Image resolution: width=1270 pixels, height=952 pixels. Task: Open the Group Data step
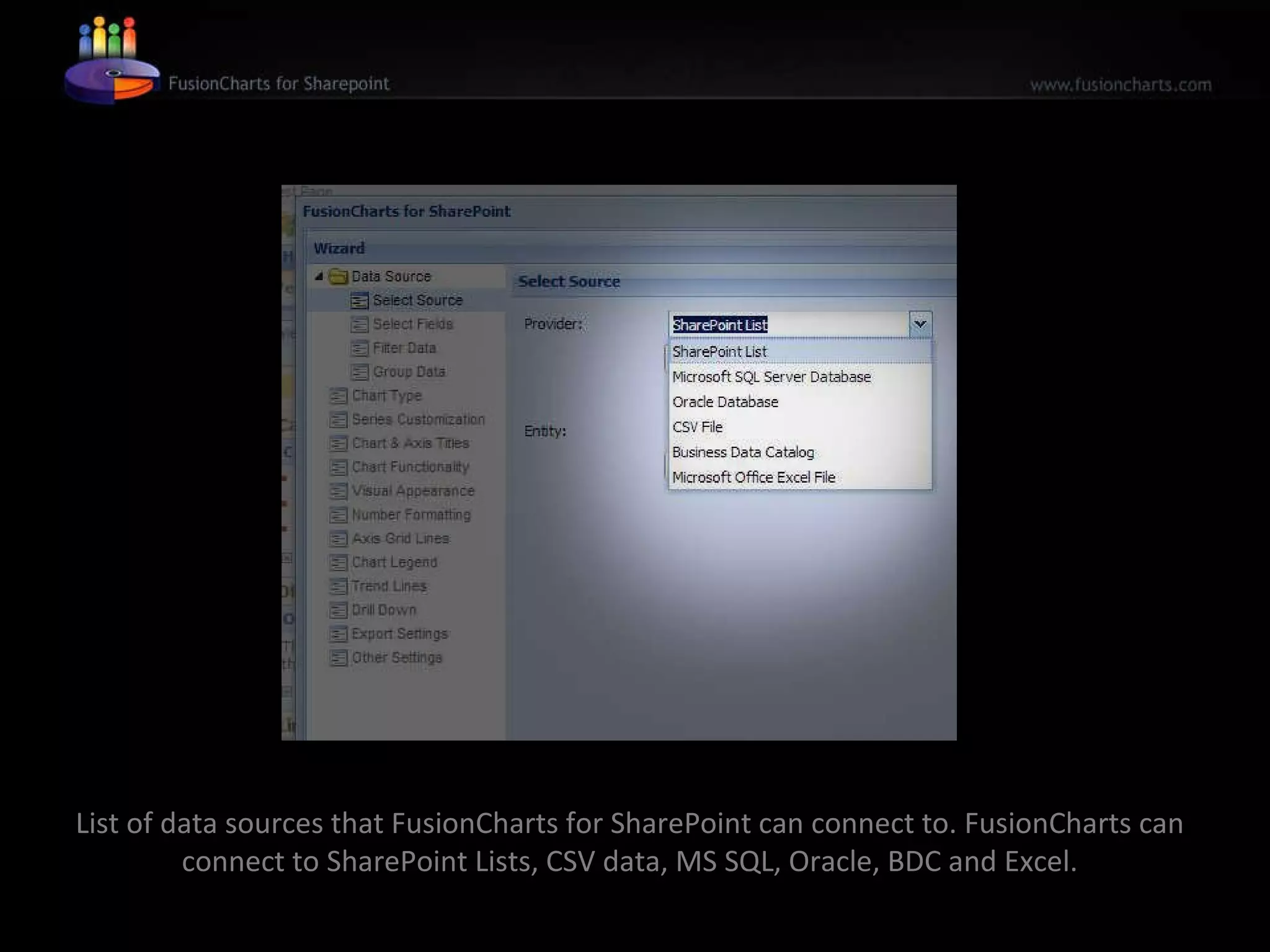pos(409,371)
